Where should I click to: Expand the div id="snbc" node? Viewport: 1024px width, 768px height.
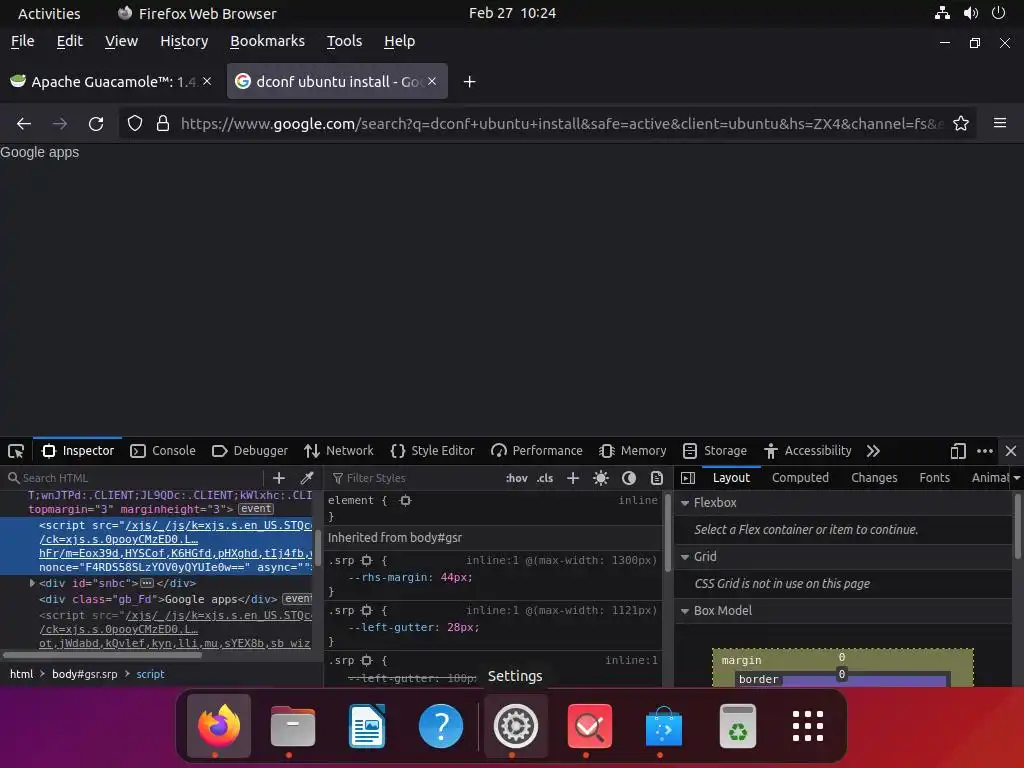click(x=32, y=583)
